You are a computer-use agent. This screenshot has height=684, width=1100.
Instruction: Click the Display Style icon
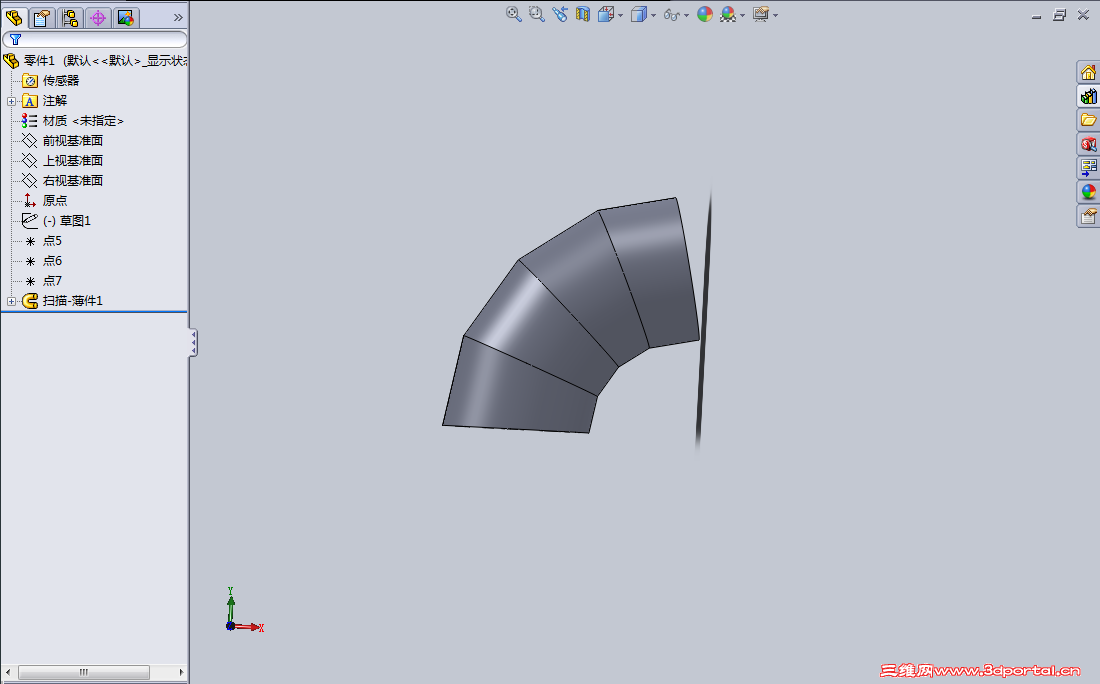638,14
